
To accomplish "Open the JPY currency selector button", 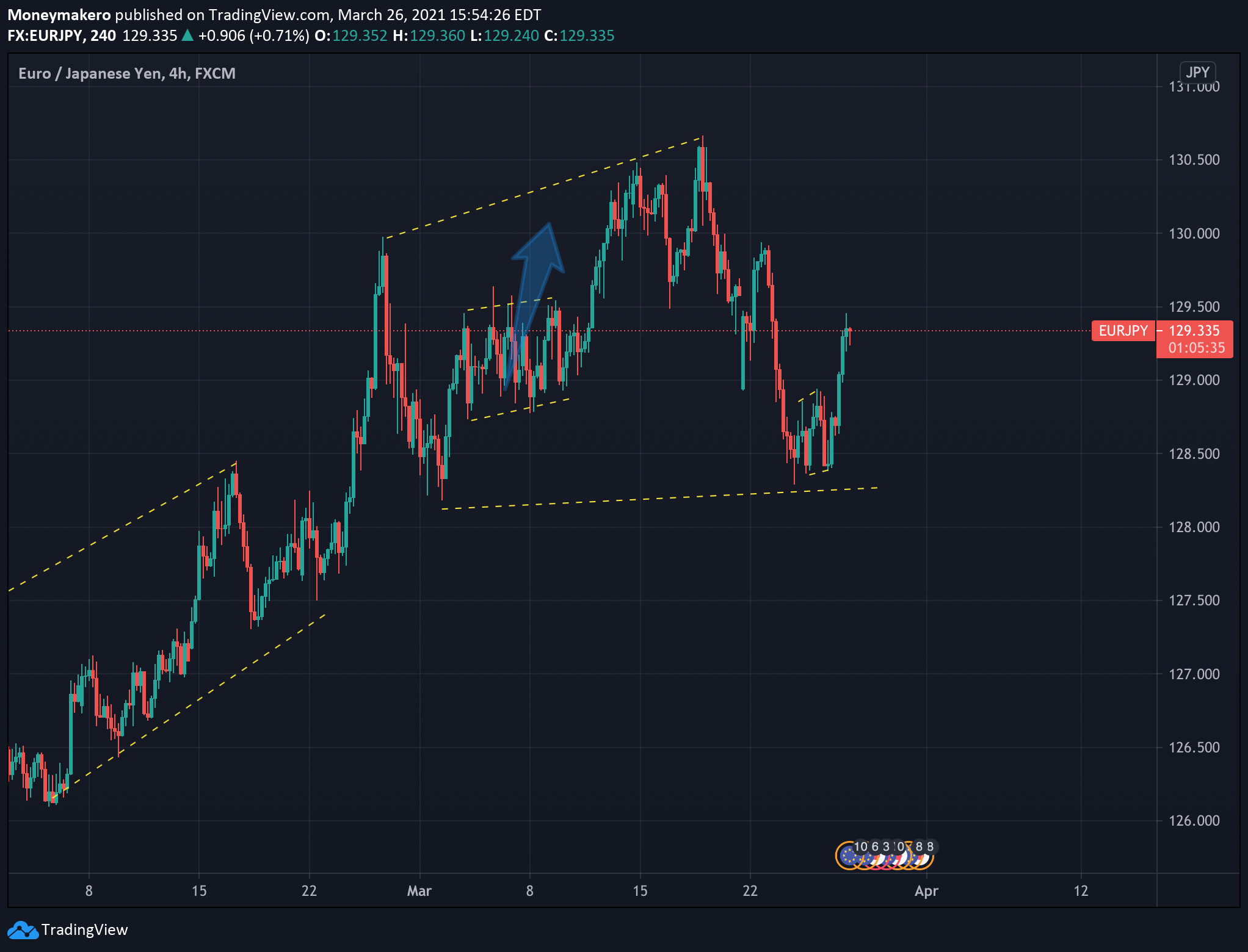I will 1197,72.
